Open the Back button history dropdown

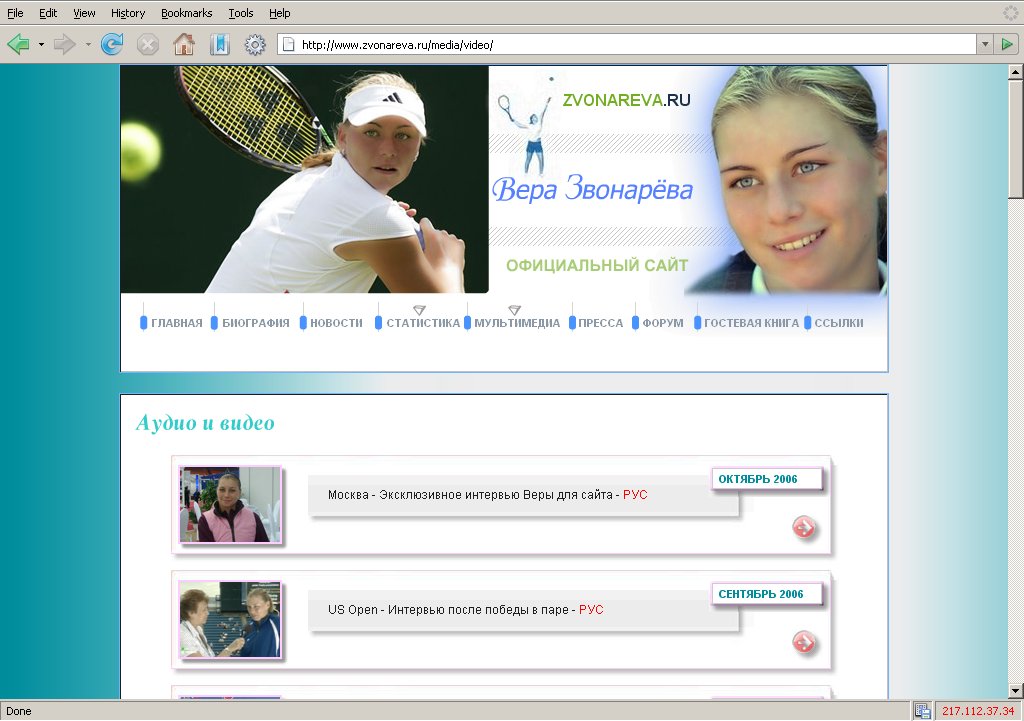(41, 44)
